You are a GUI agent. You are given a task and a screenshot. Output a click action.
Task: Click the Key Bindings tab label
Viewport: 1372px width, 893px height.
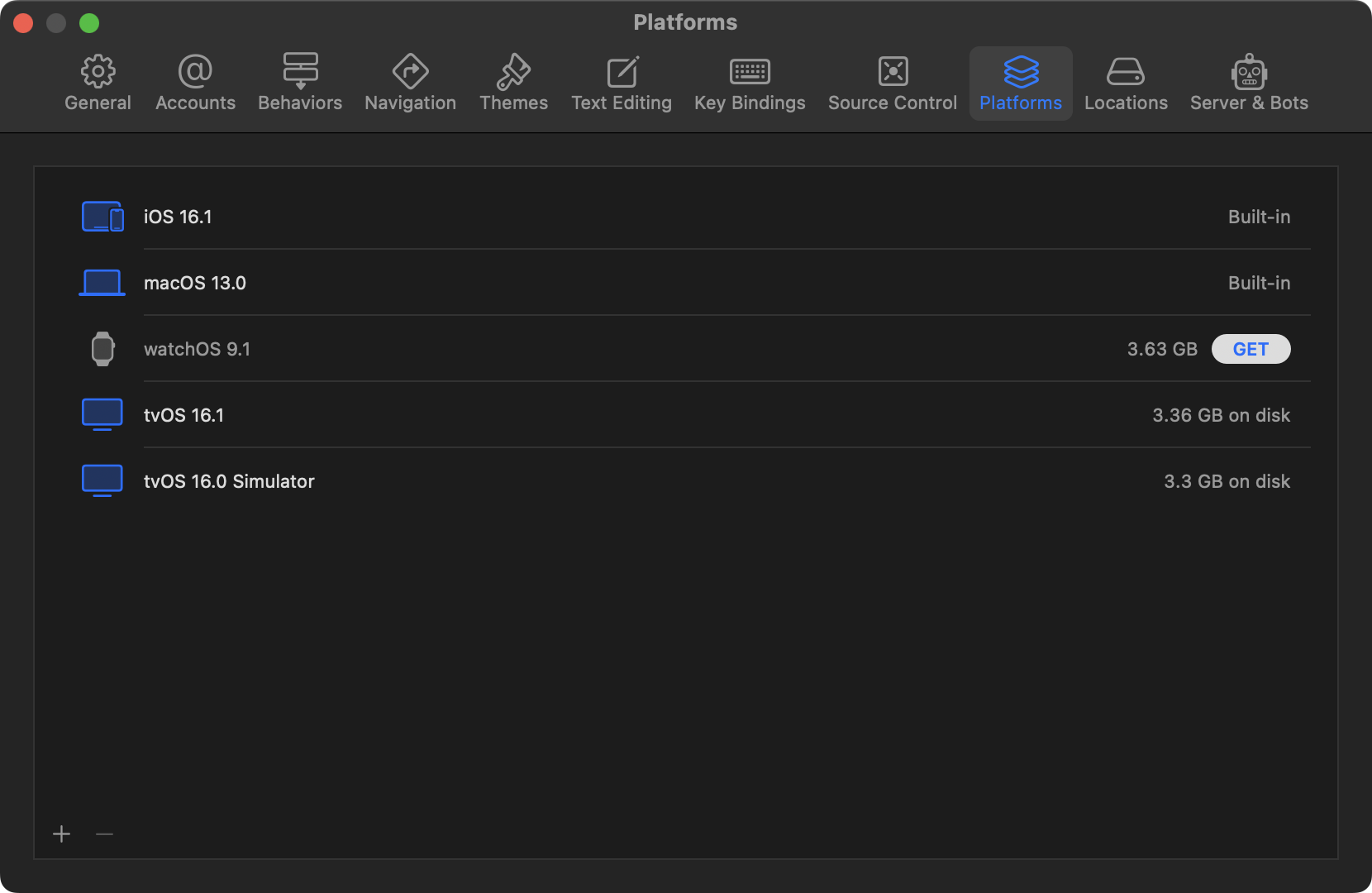point(750,103)
